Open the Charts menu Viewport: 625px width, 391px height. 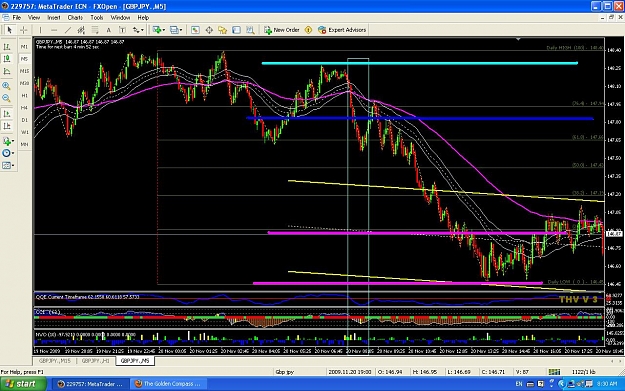tap(75, 18)
